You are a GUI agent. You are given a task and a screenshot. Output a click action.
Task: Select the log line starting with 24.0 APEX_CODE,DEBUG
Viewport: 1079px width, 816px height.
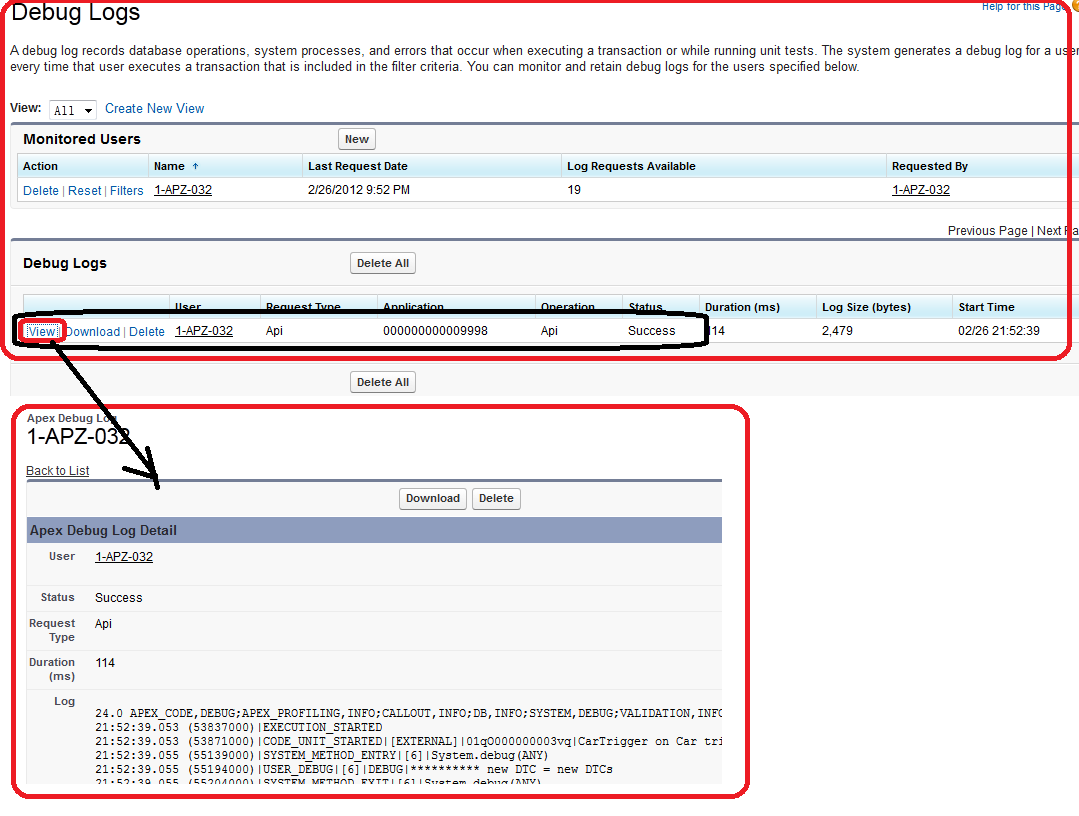coord(409,713)
